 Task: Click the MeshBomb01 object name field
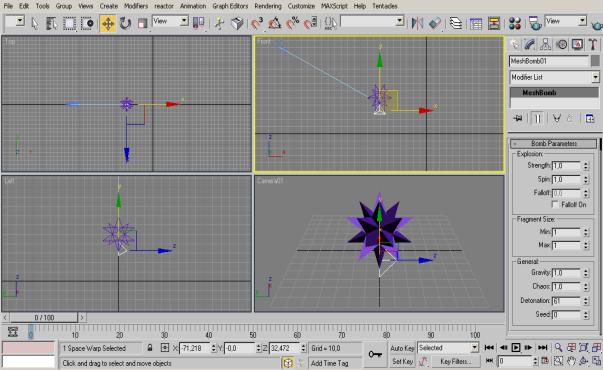pos(549,61)
